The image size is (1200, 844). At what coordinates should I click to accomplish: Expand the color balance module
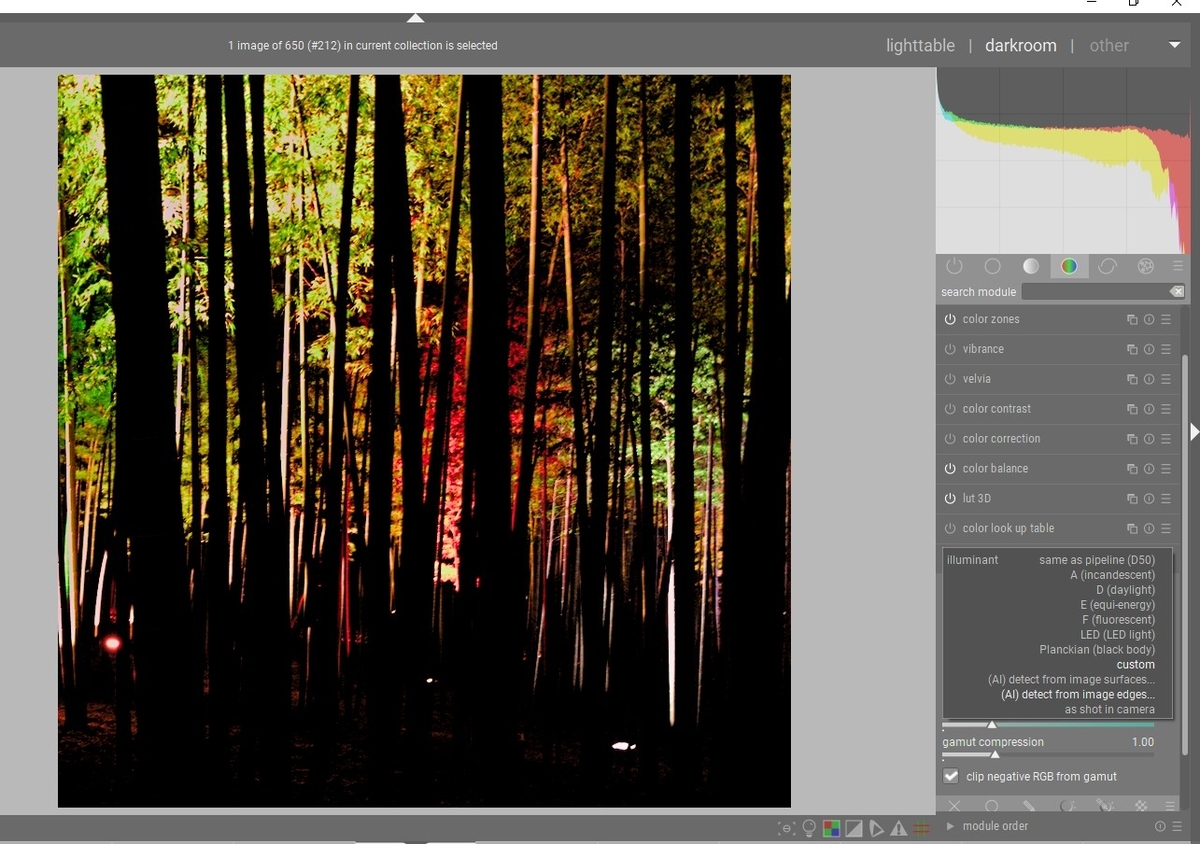coord(995,469)
